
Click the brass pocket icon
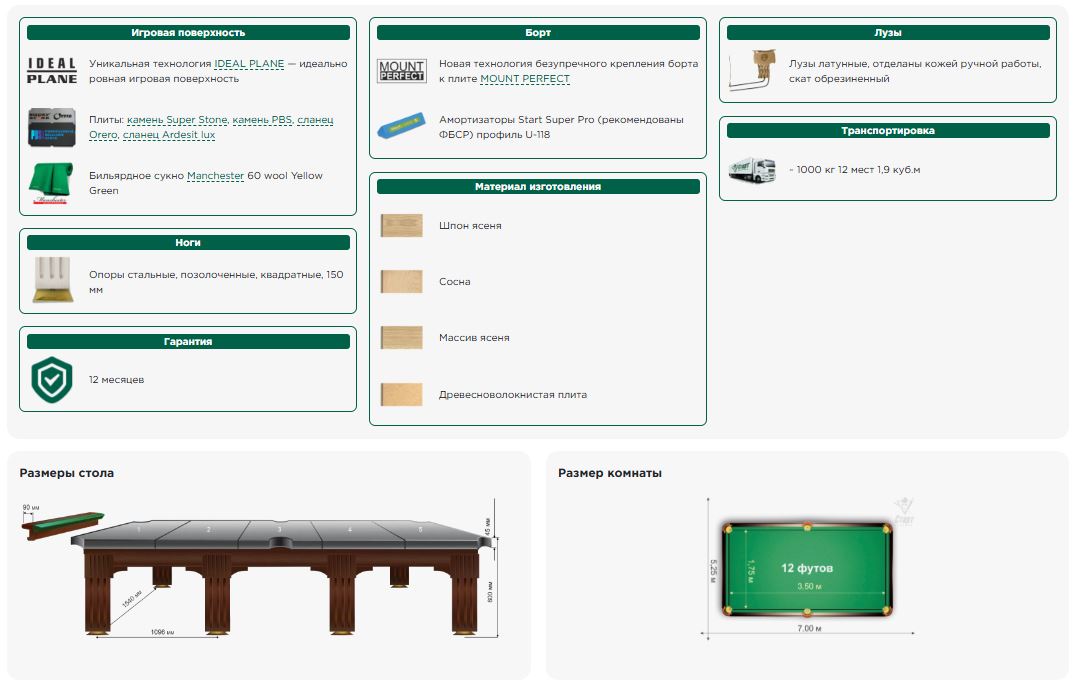(751, 71)
